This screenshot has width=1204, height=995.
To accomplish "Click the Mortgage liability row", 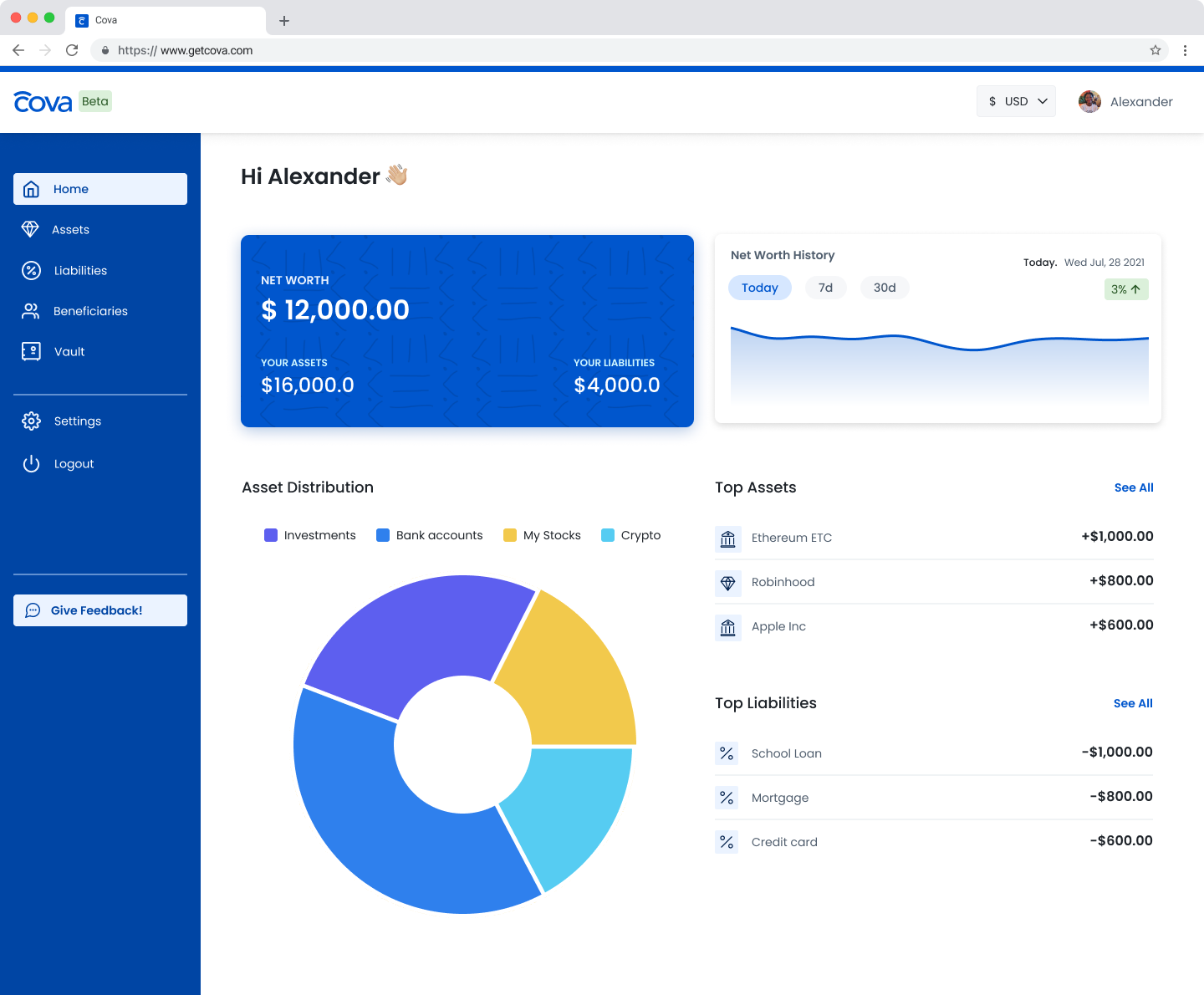I will (x=934, y=798).
